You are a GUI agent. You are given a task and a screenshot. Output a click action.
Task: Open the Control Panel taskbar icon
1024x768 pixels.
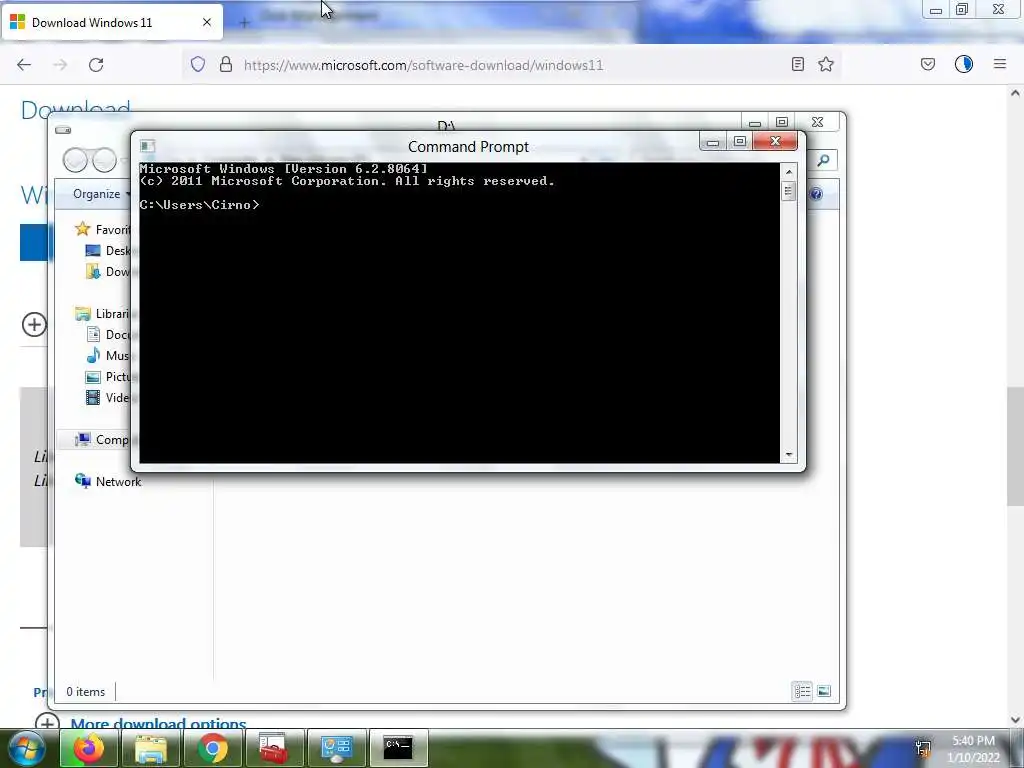click(336, 748)
